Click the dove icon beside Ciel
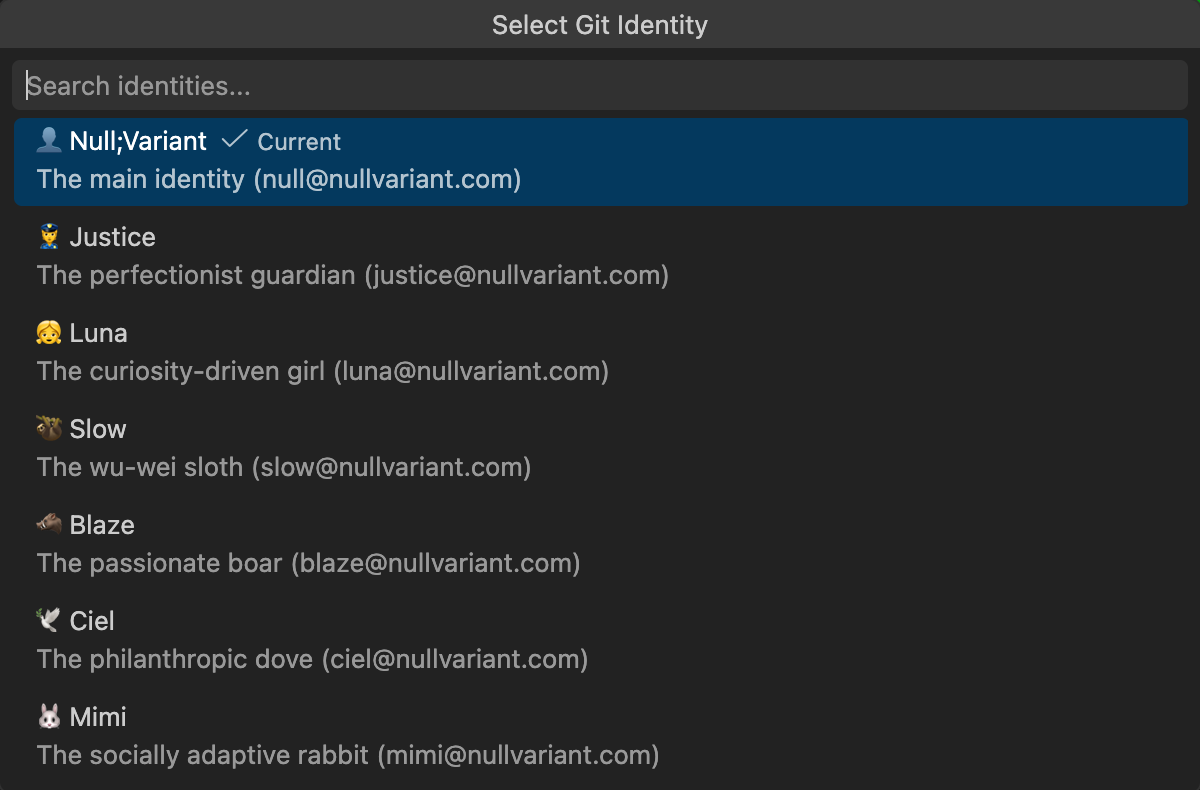Viewport: 1200px width, 790px height. click(x=49, y=620)
